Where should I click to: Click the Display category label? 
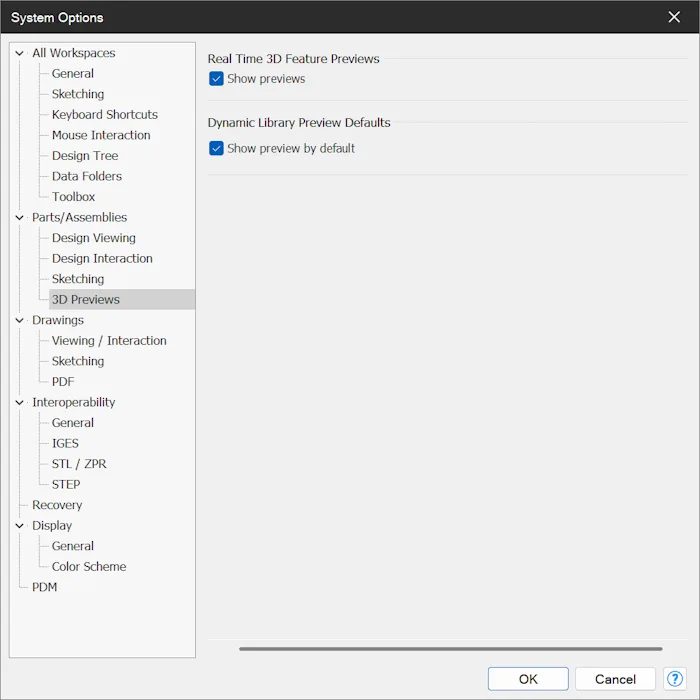click(x=52, y=525)
